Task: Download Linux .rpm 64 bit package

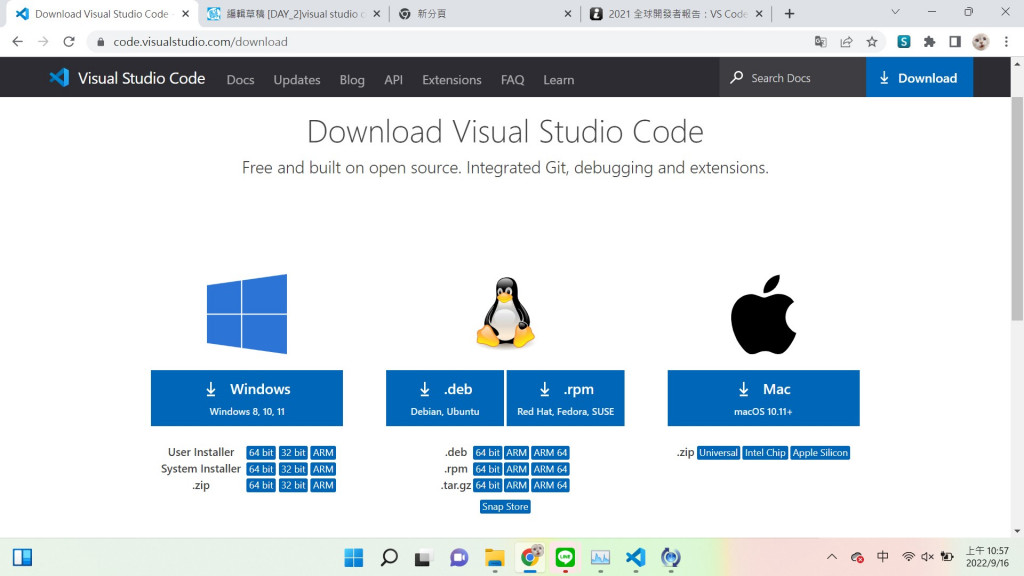Action: [487, 469]
